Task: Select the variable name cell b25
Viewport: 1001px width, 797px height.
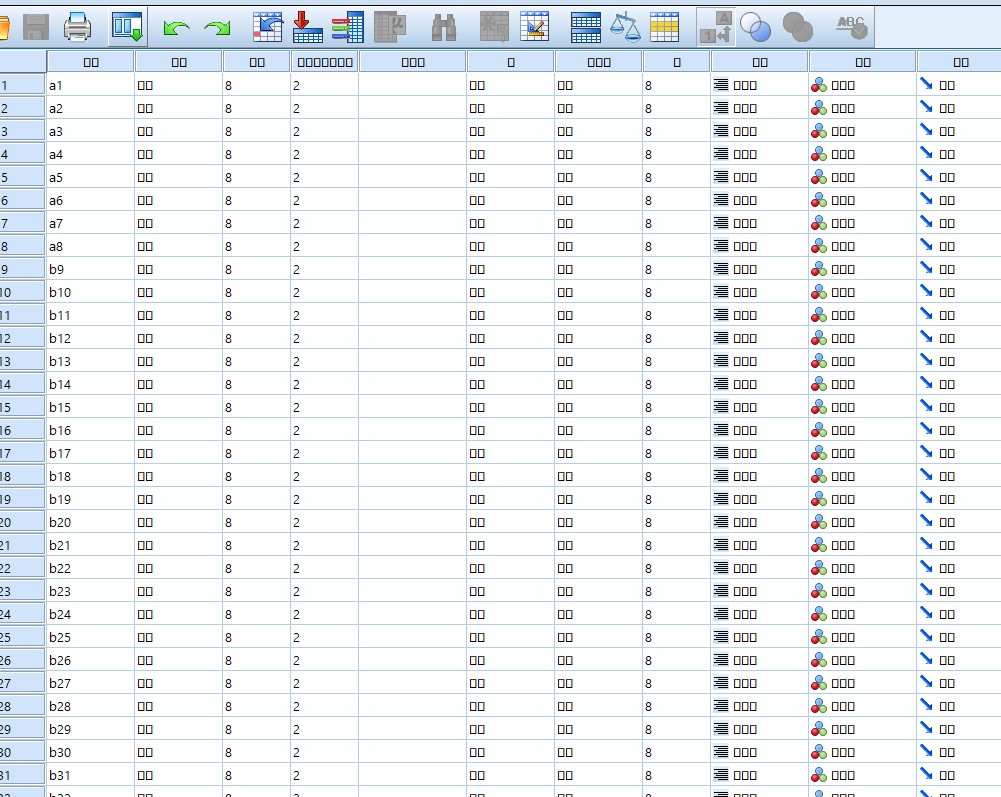Action: coord(90,637)
